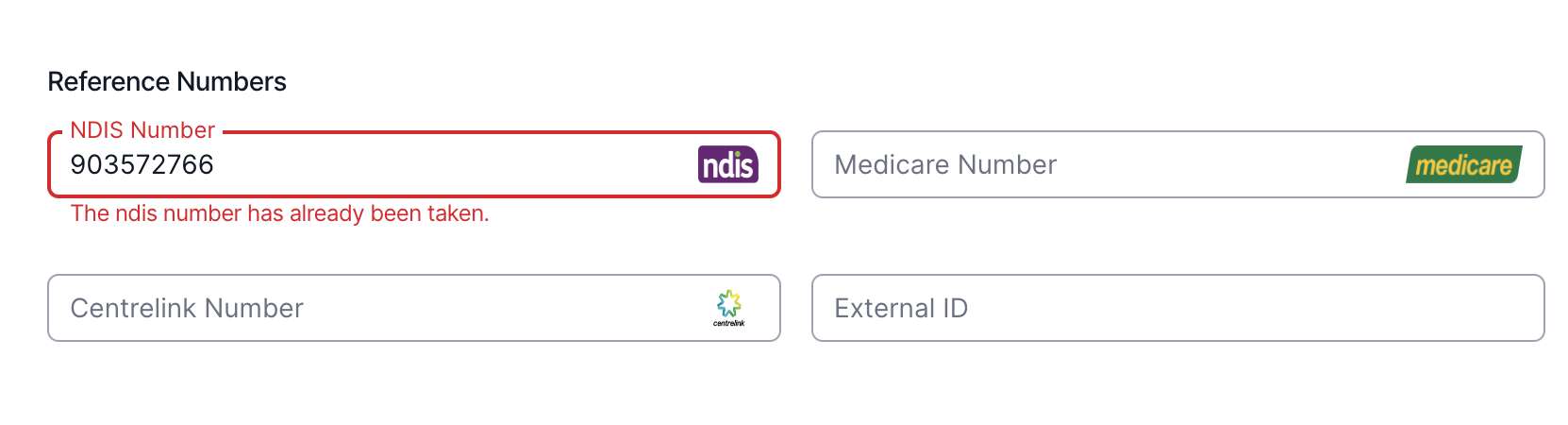Image resolution: width=1568 pixels, height=425 pixels.
Task: Click the External ID placeholder text
Action: [x=901, y=308]
